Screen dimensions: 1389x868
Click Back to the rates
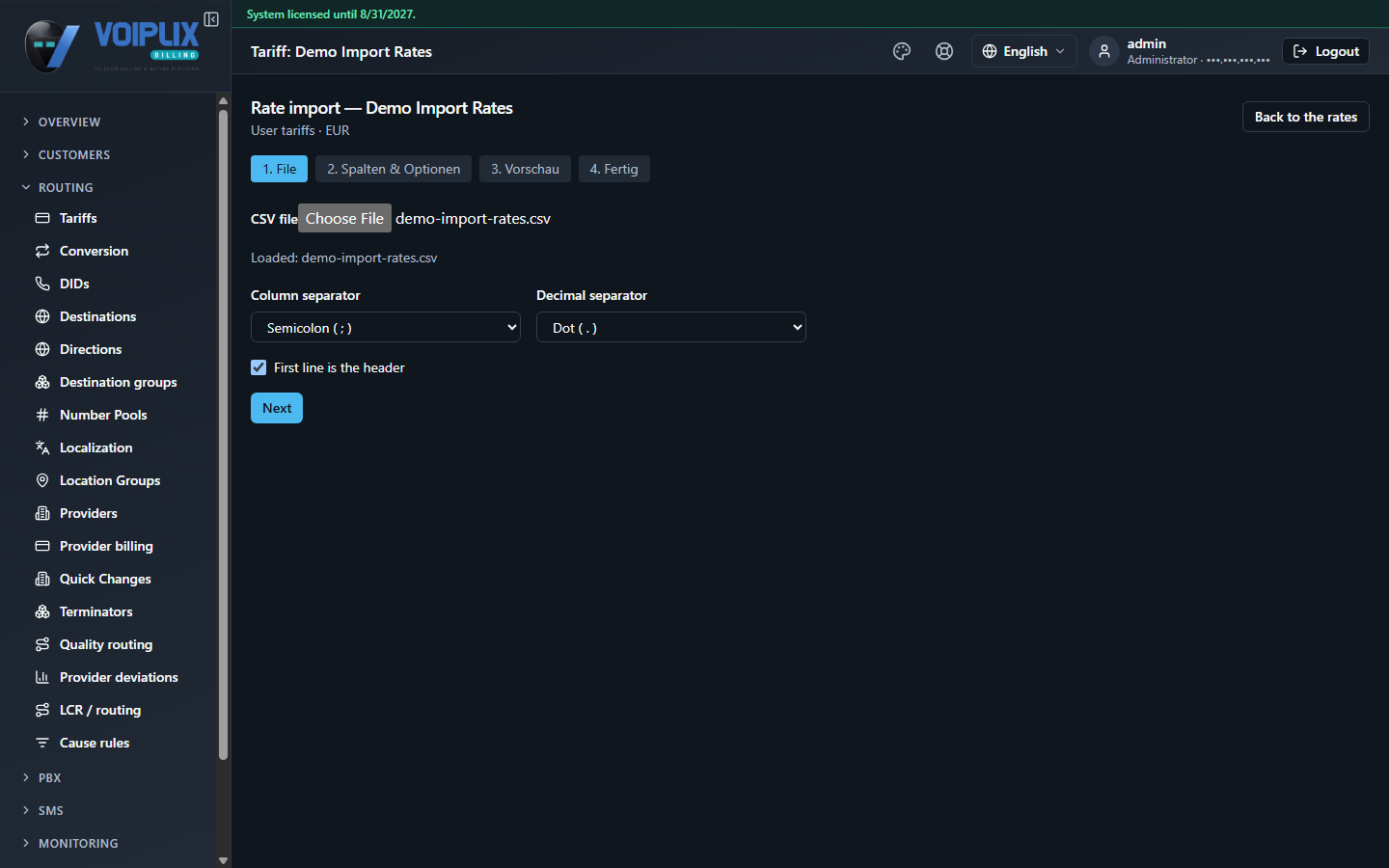coord(1306,117)
